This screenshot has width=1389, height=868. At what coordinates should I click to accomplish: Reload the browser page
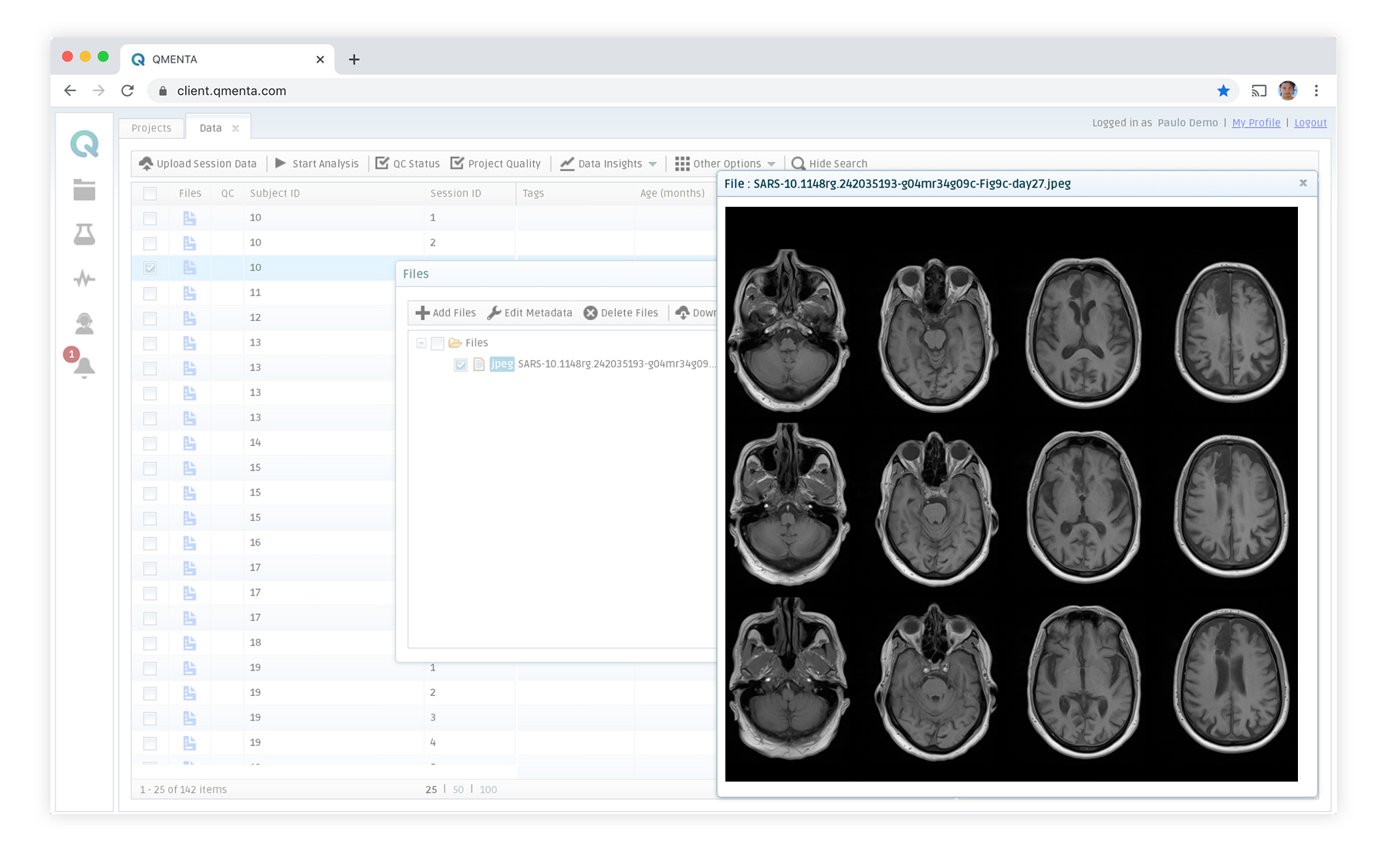point(127,90)
